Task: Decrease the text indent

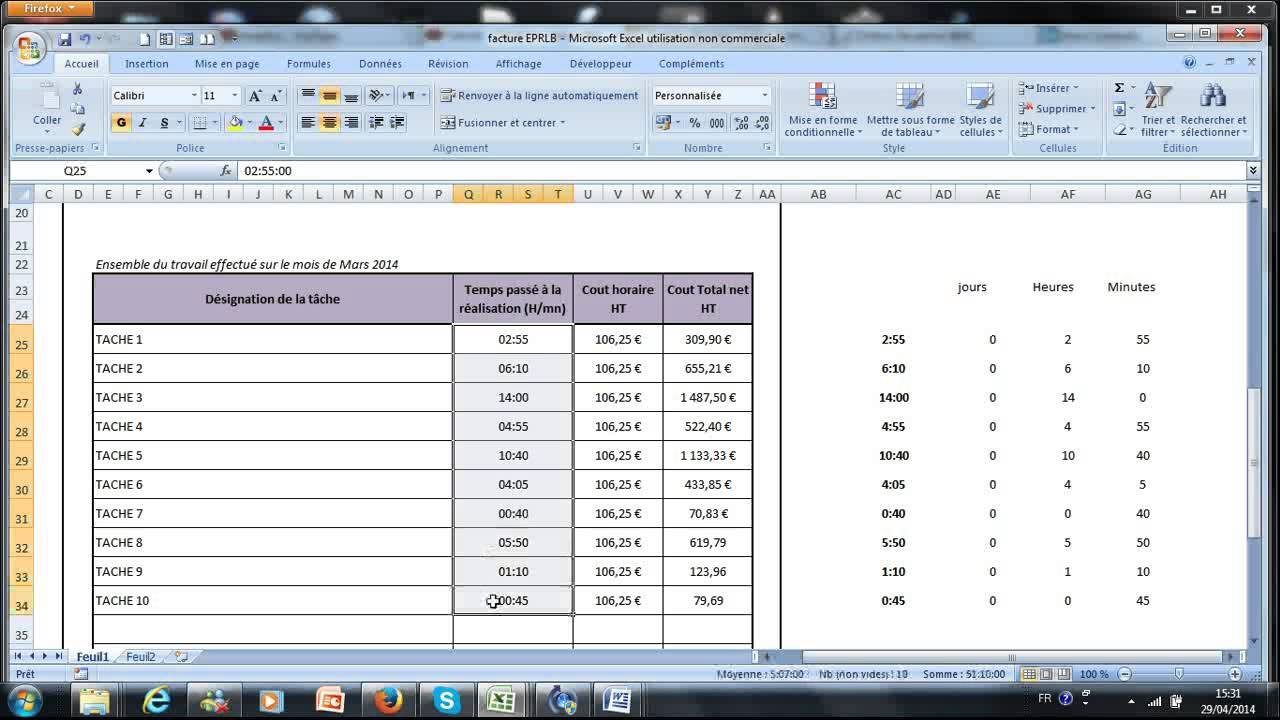Action: 376,123
